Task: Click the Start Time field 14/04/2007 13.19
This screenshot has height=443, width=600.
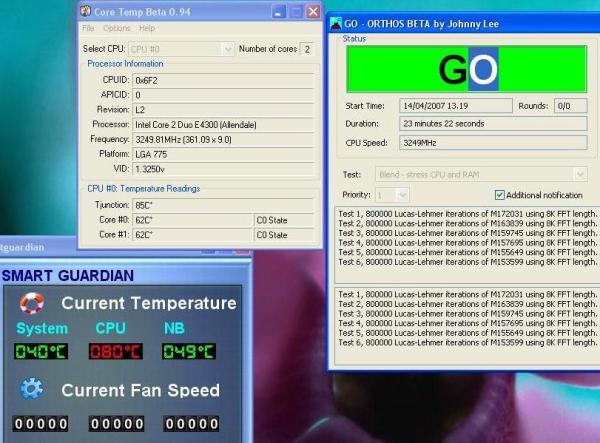Action: [x=456, y=106]
